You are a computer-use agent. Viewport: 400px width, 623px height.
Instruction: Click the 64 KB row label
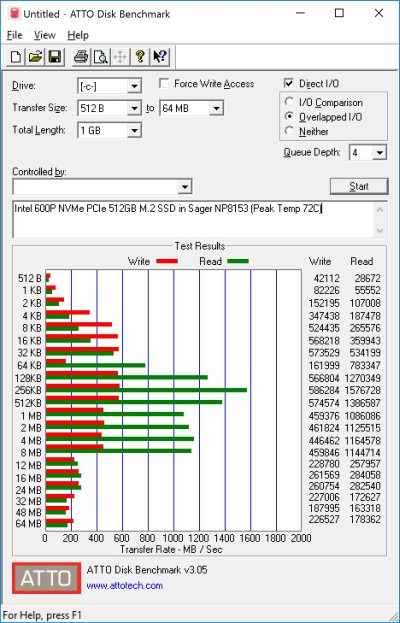coord(29,366)
